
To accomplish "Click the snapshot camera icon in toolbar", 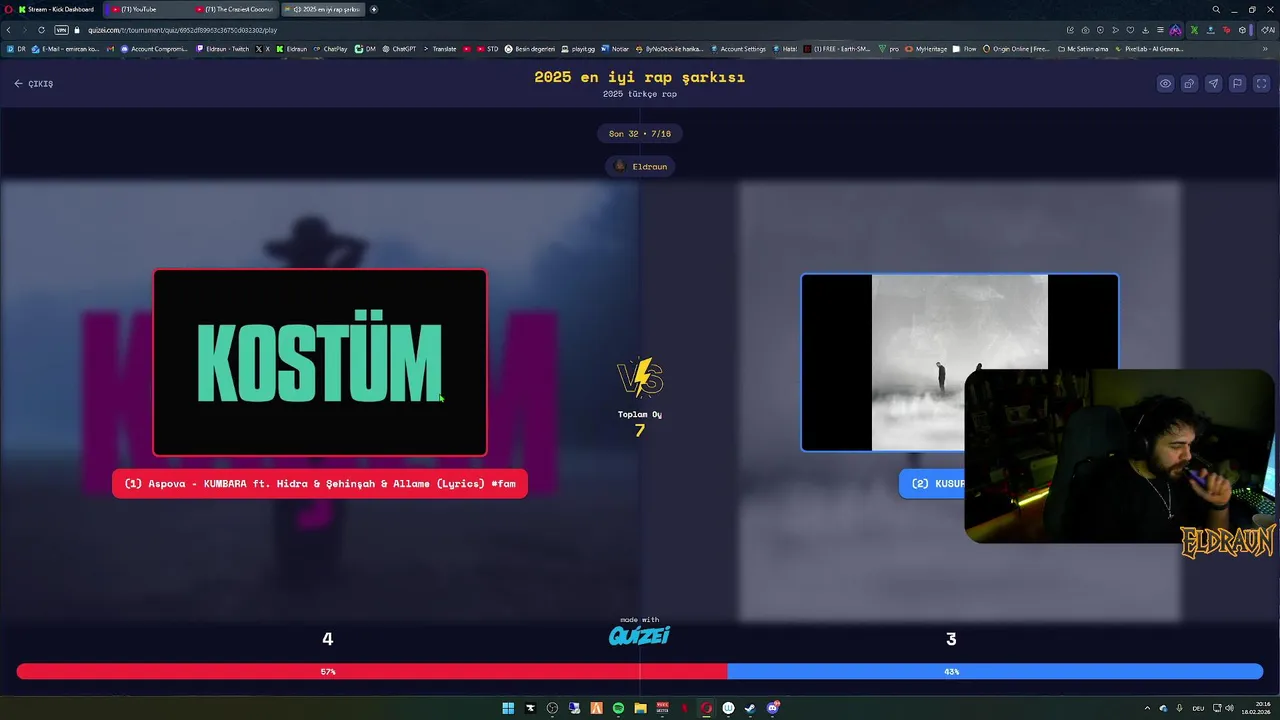I will [1085, 30].
